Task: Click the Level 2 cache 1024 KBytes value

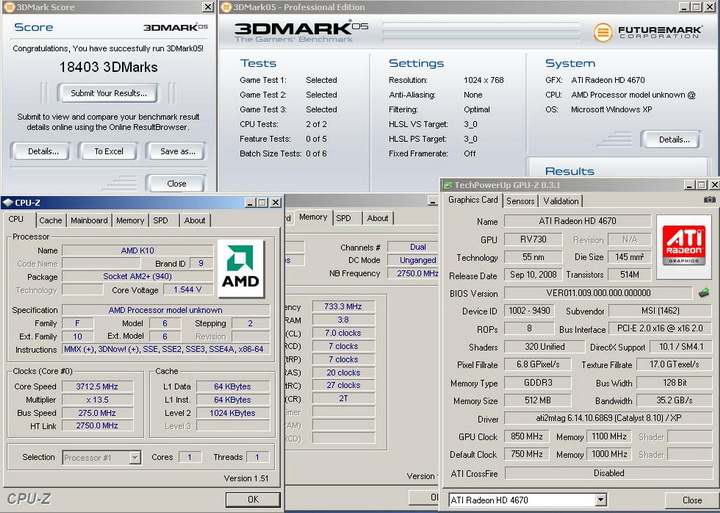Action: click(233, 413)
